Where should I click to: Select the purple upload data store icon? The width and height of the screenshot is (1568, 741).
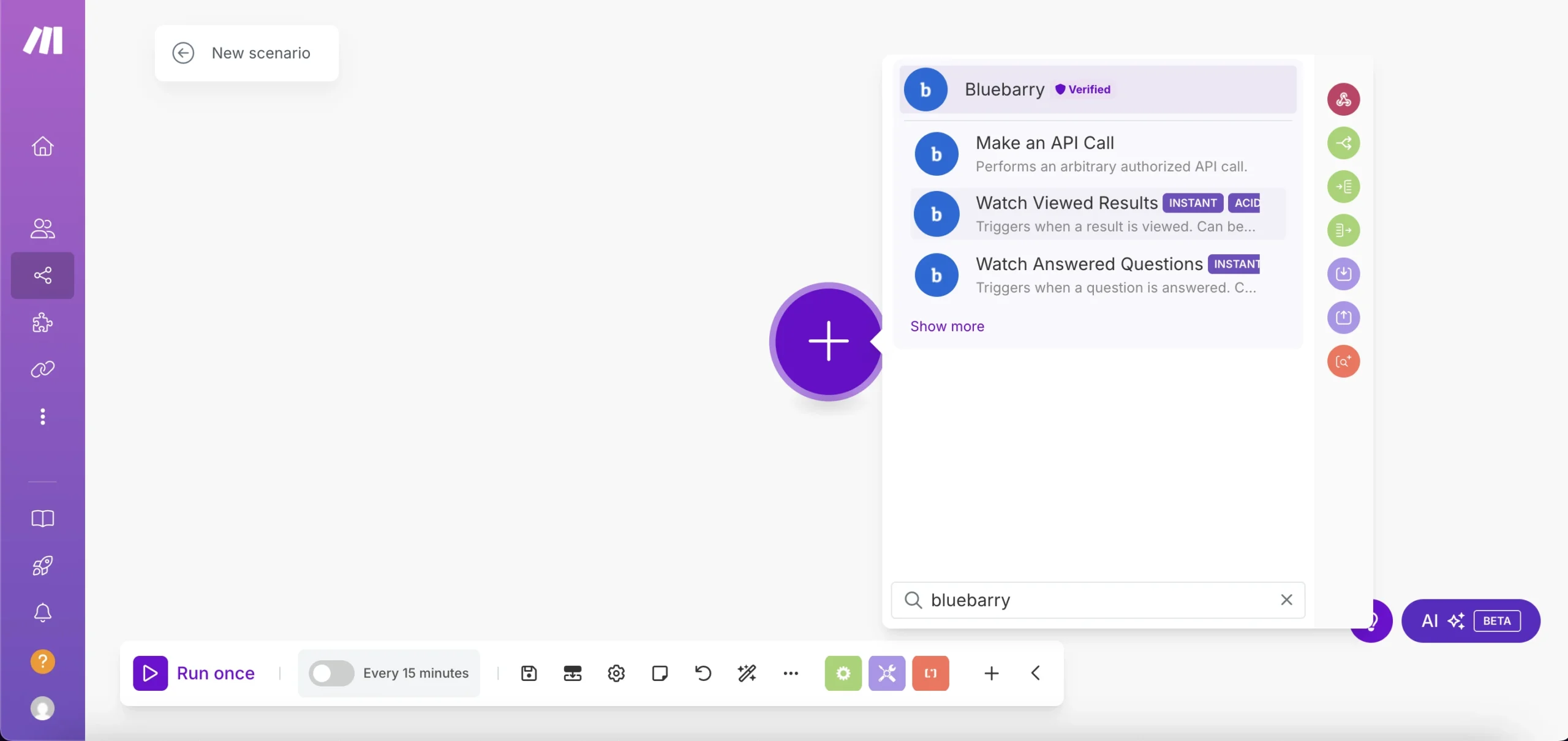coord(1344,317)
